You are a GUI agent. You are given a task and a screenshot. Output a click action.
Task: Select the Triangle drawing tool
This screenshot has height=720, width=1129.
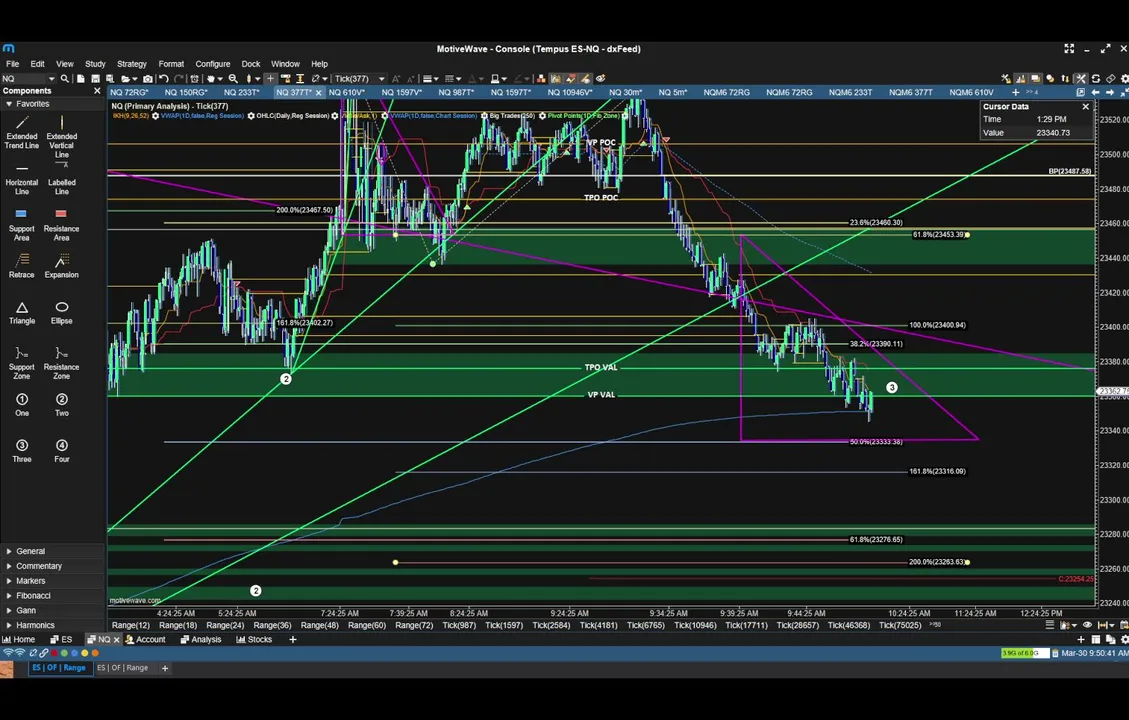click(22, 312)
